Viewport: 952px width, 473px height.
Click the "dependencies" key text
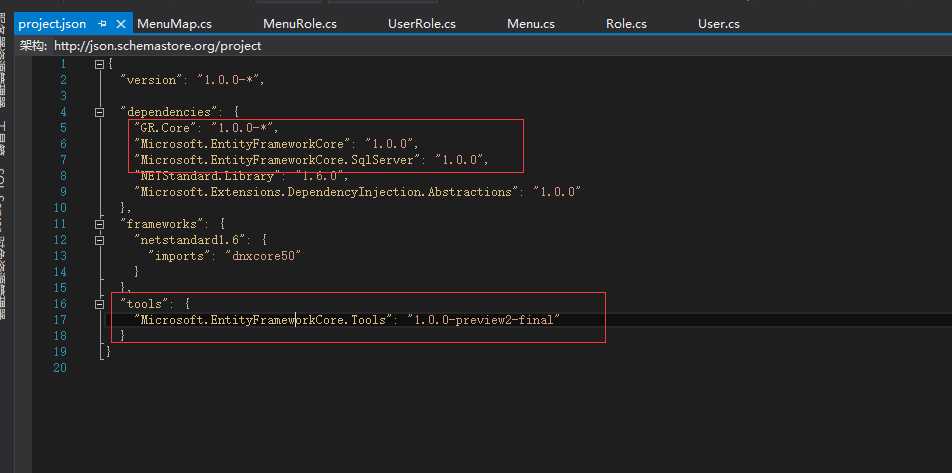coord(169,112)
